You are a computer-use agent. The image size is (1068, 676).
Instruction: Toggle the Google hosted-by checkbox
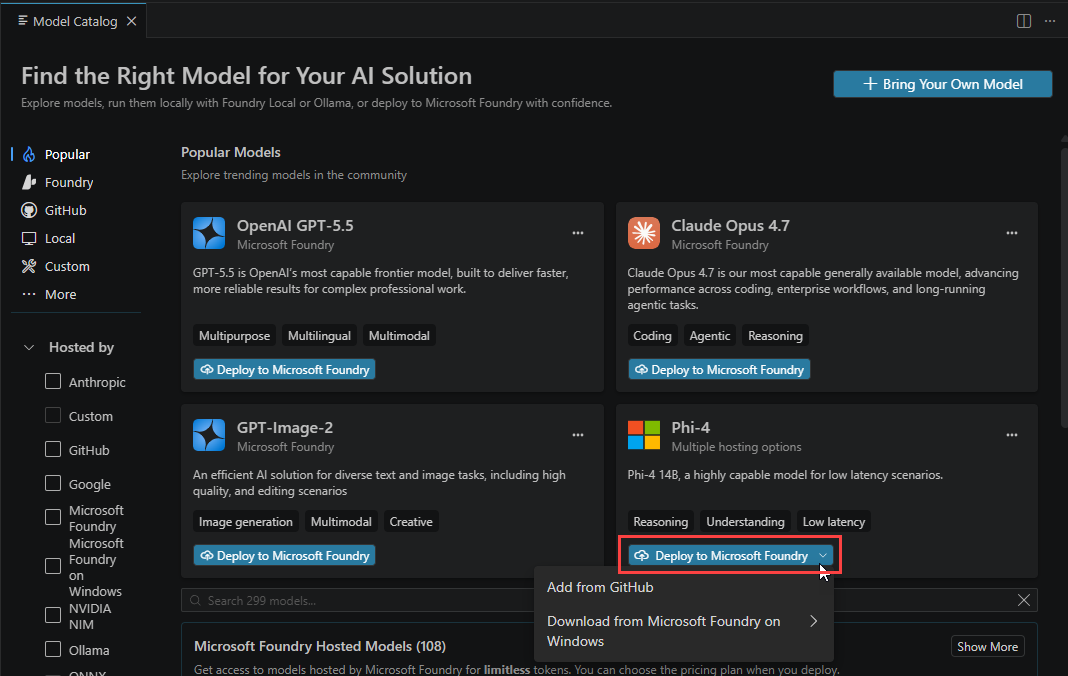coord(53,483)
